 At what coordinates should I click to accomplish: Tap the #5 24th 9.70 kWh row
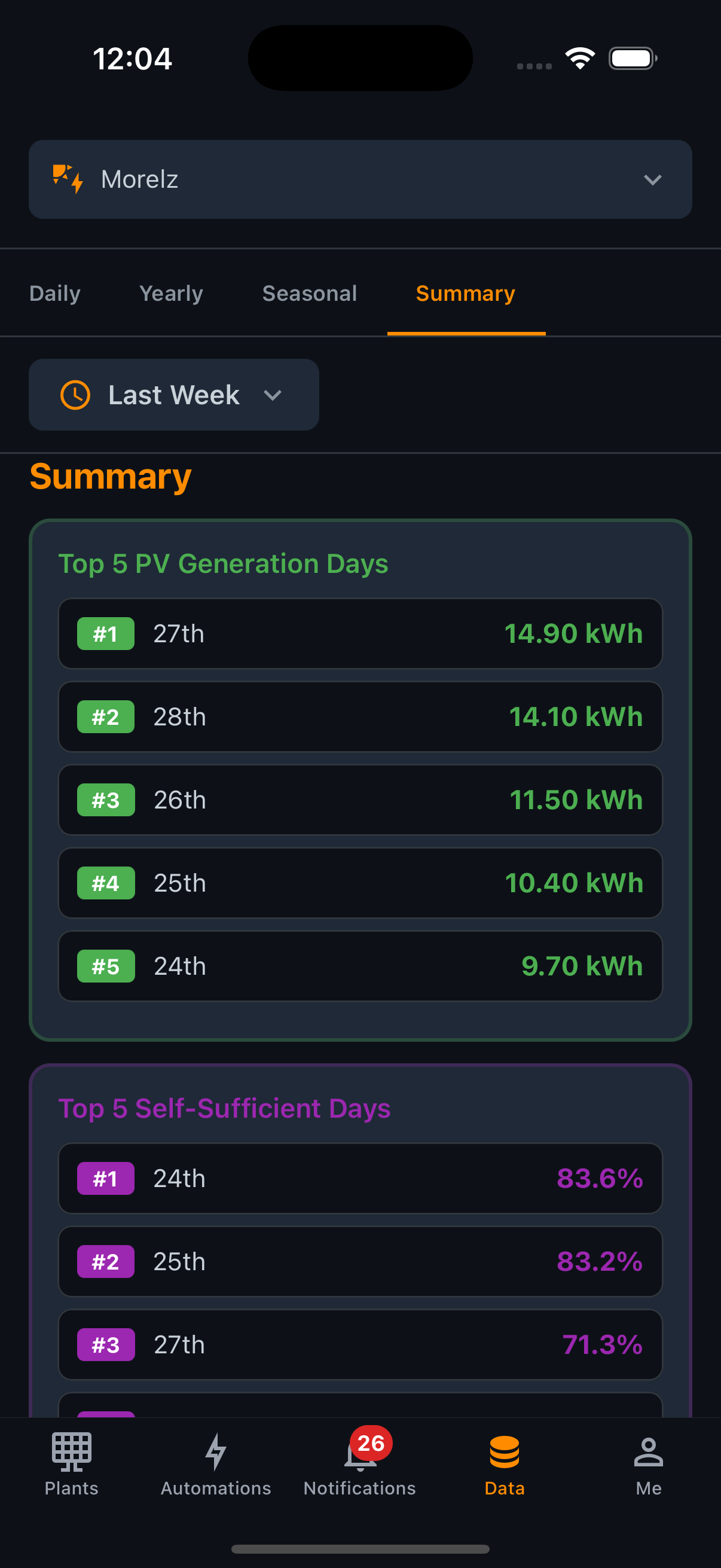360,966
